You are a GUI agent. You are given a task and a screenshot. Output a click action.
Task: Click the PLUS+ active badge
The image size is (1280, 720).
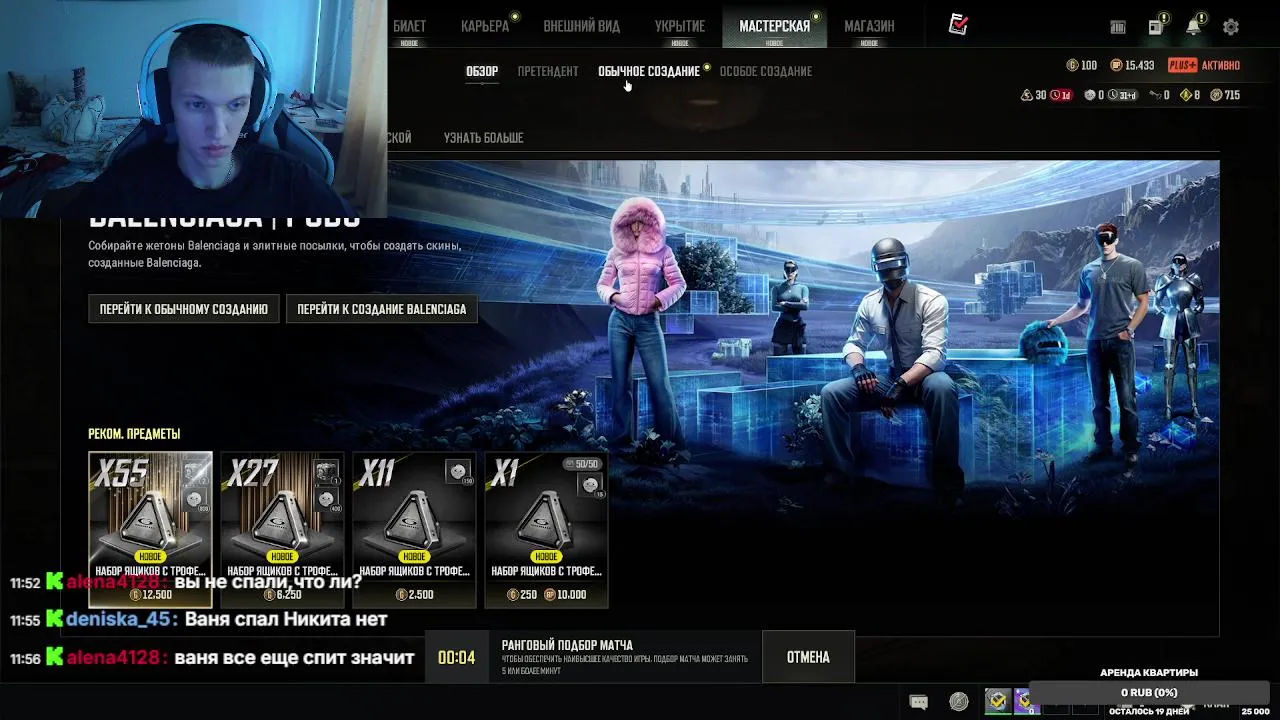[1204, 65]
